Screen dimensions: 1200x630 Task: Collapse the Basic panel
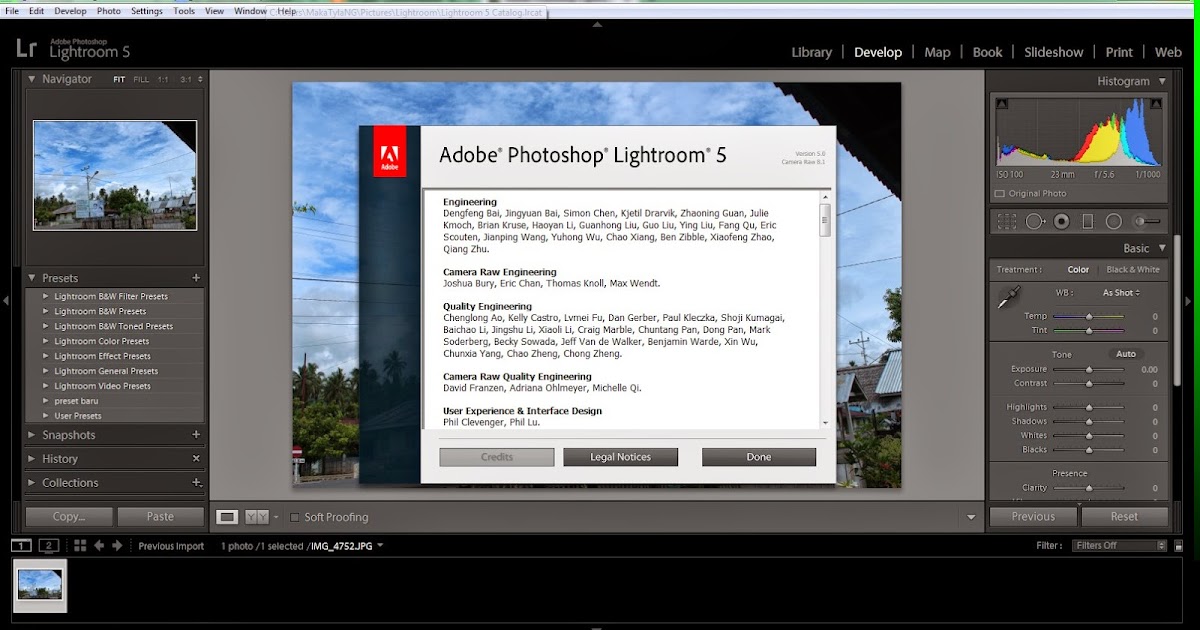1162,248
